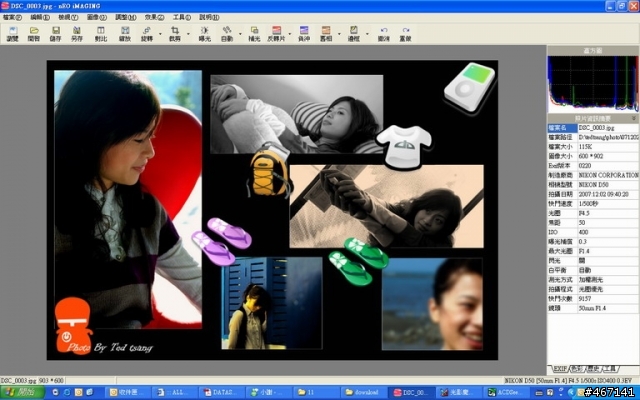Open the 曝光 exposure tool
This screenshot has height=400, width=640.
point(204,34)
